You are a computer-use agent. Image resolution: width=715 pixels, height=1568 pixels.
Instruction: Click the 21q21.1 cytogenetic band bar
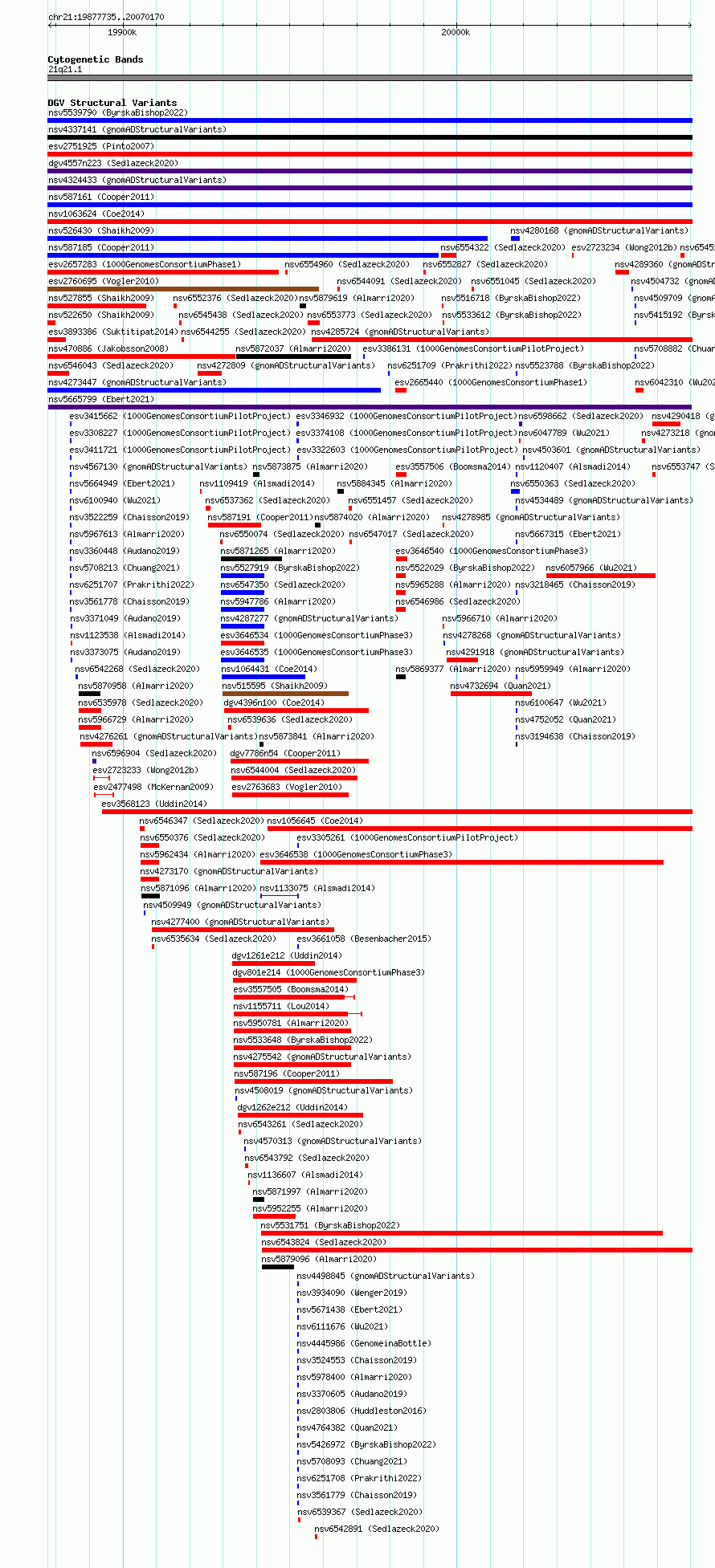370,78
